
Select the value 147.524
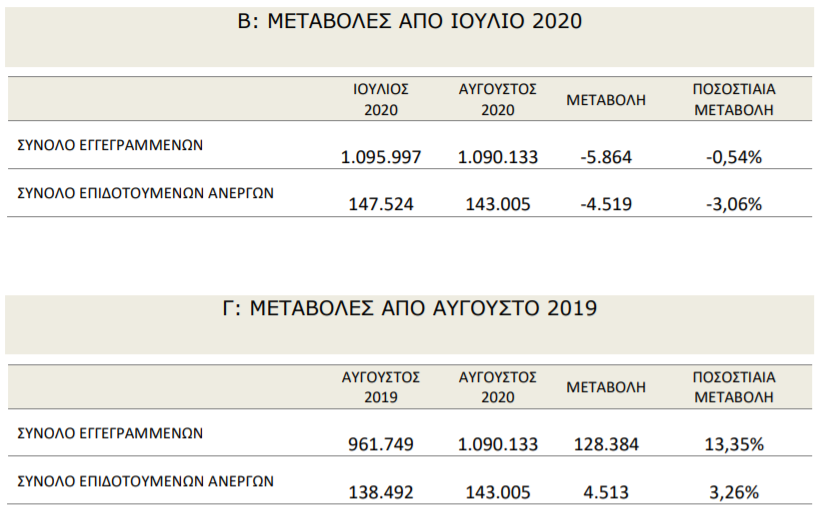point(381,204)
